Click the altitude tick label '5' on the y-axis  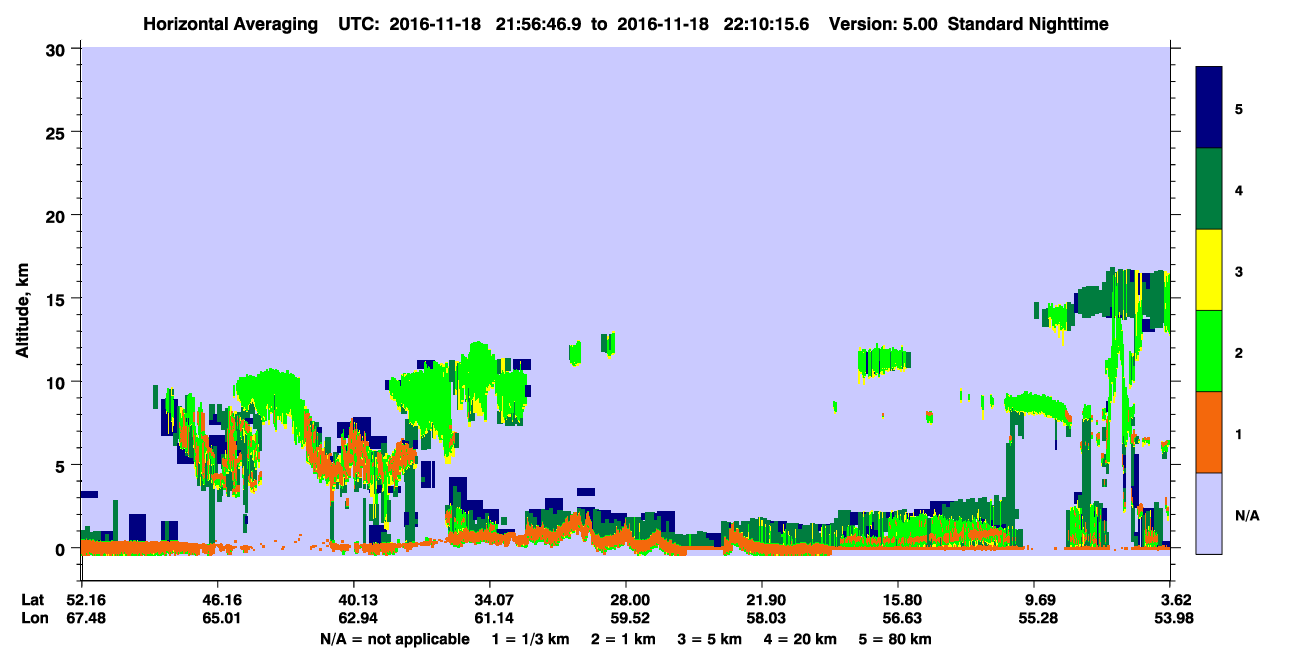62,465
